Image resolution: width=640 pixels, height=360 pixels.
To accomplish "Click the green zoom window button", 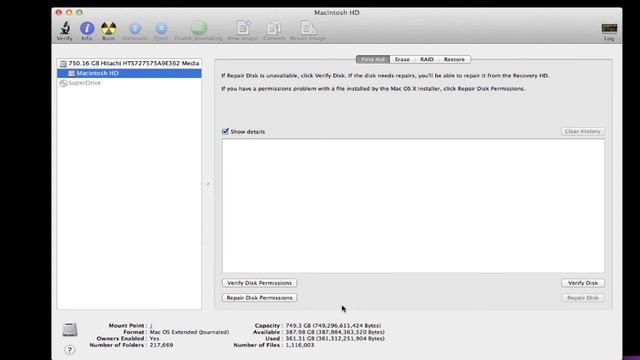I will tap(80, 13).
